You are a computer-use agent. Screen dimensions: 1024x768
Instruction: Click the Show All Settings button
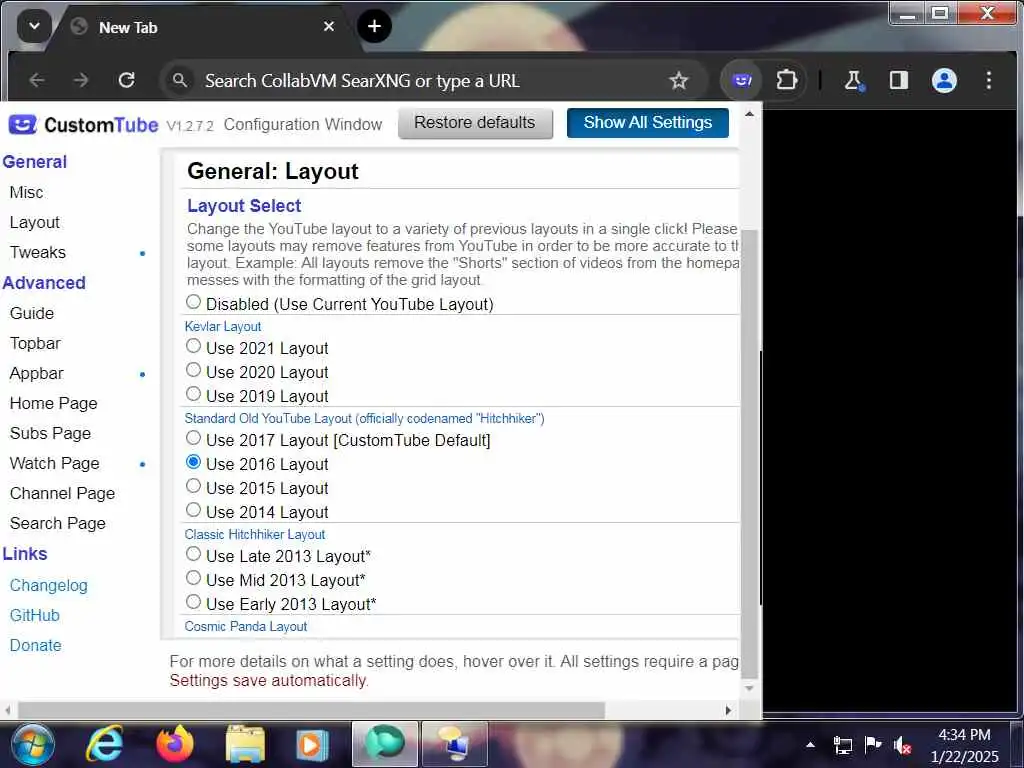pos(648,123)
